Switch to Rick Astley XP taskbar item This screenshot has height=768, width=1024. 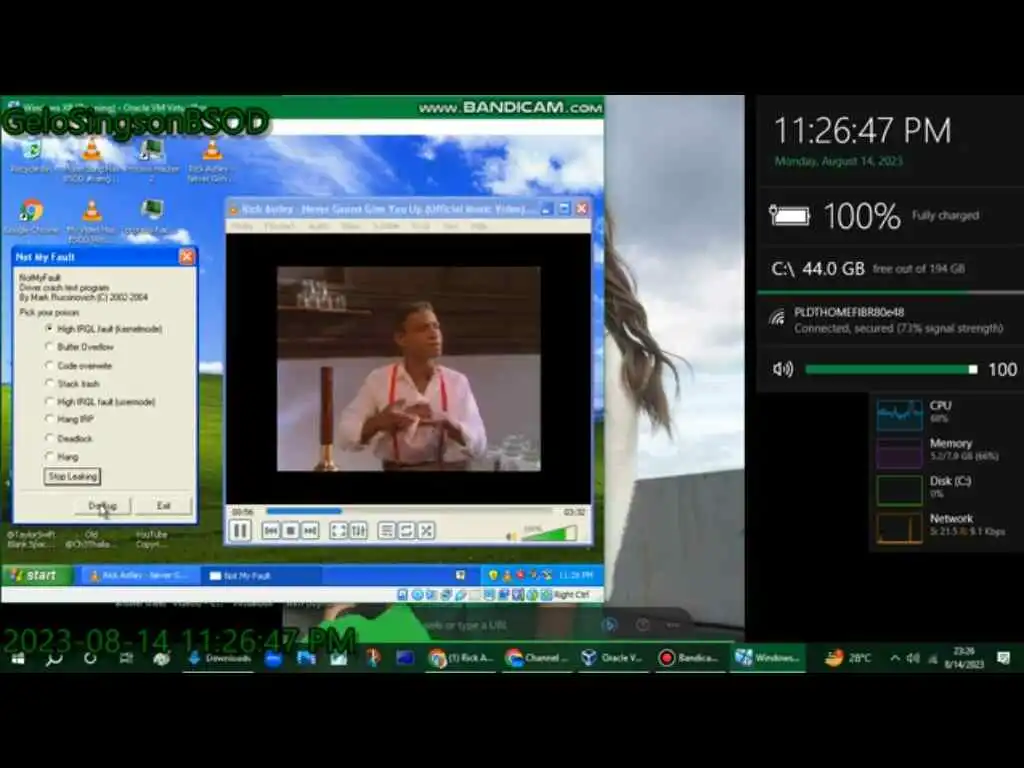[138, 576]
